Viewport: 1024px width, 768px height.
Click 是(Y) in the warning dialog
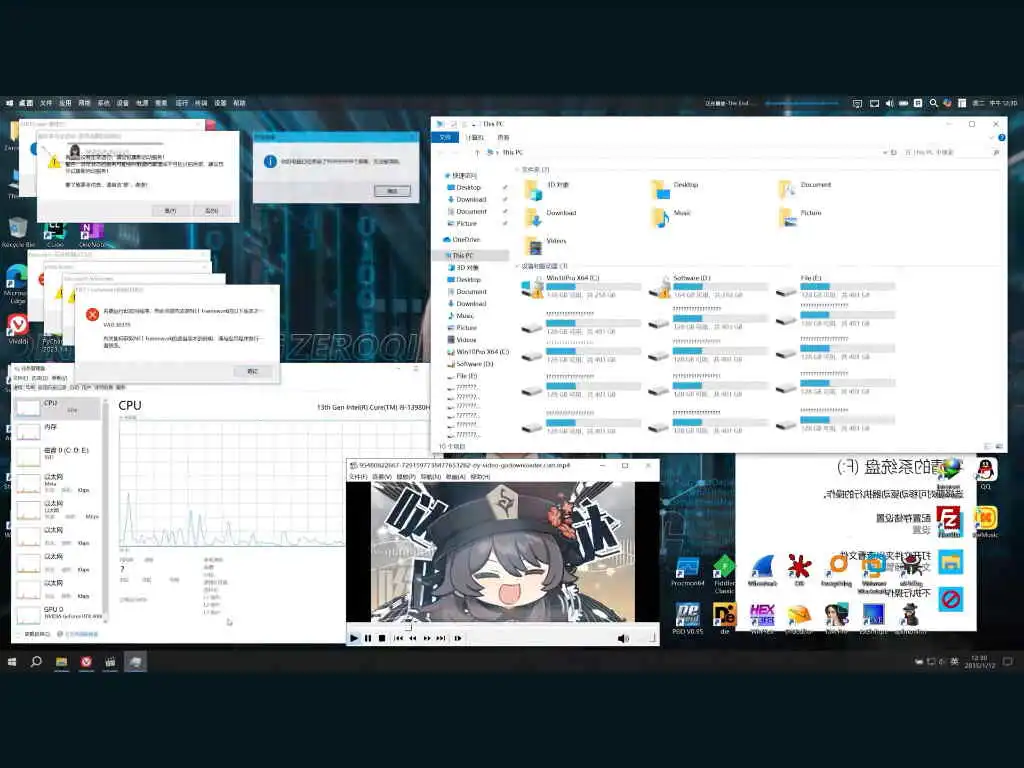coord(170,211)
